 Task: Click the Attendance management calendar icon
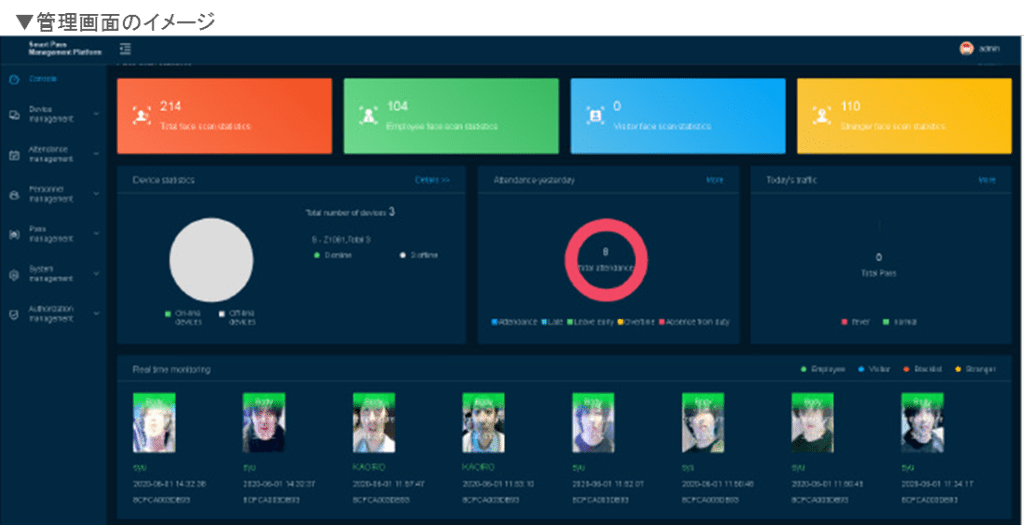[14, 155]
